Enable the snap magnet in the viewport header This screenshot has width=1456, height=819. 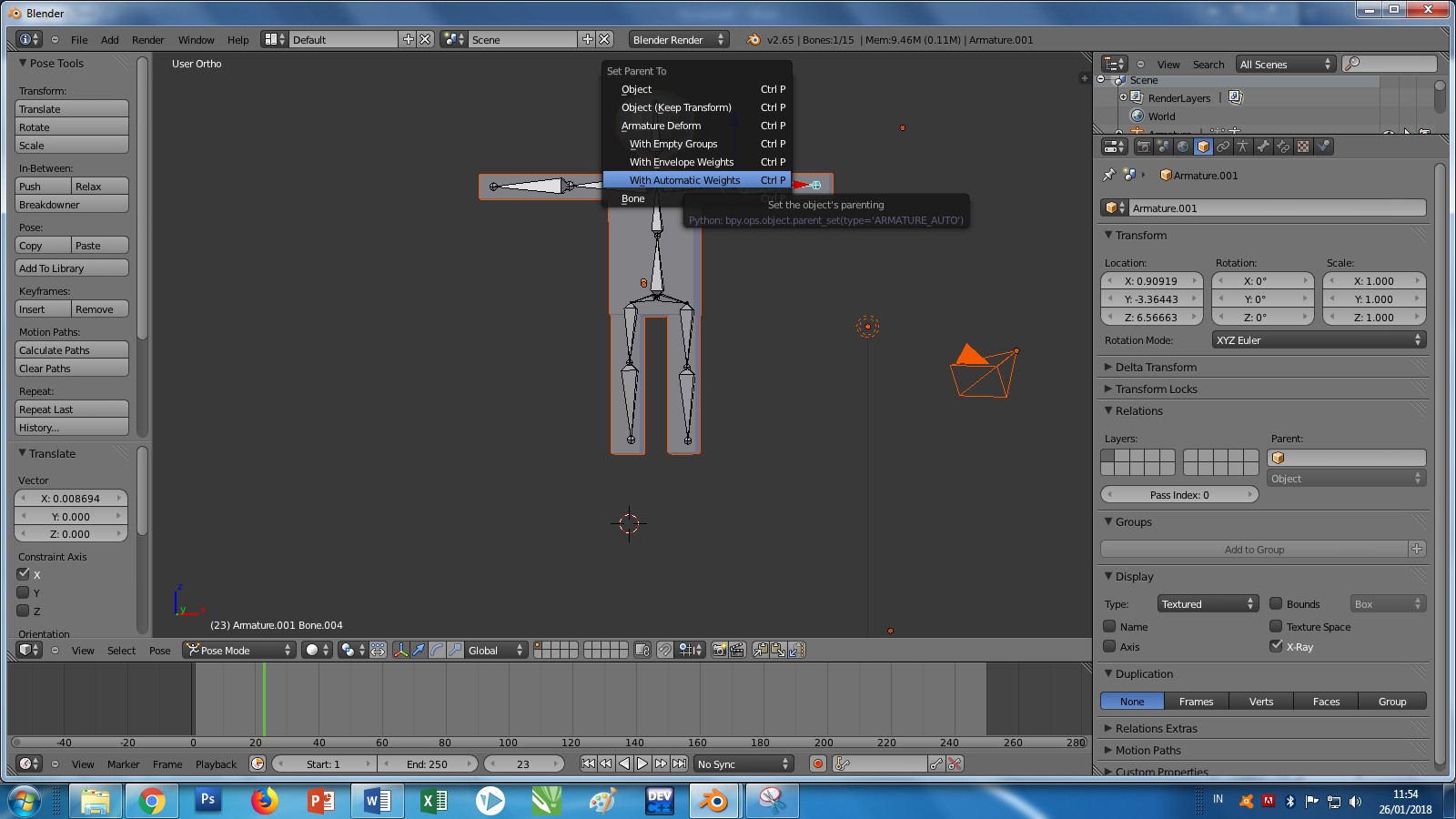tap(665, 650)
